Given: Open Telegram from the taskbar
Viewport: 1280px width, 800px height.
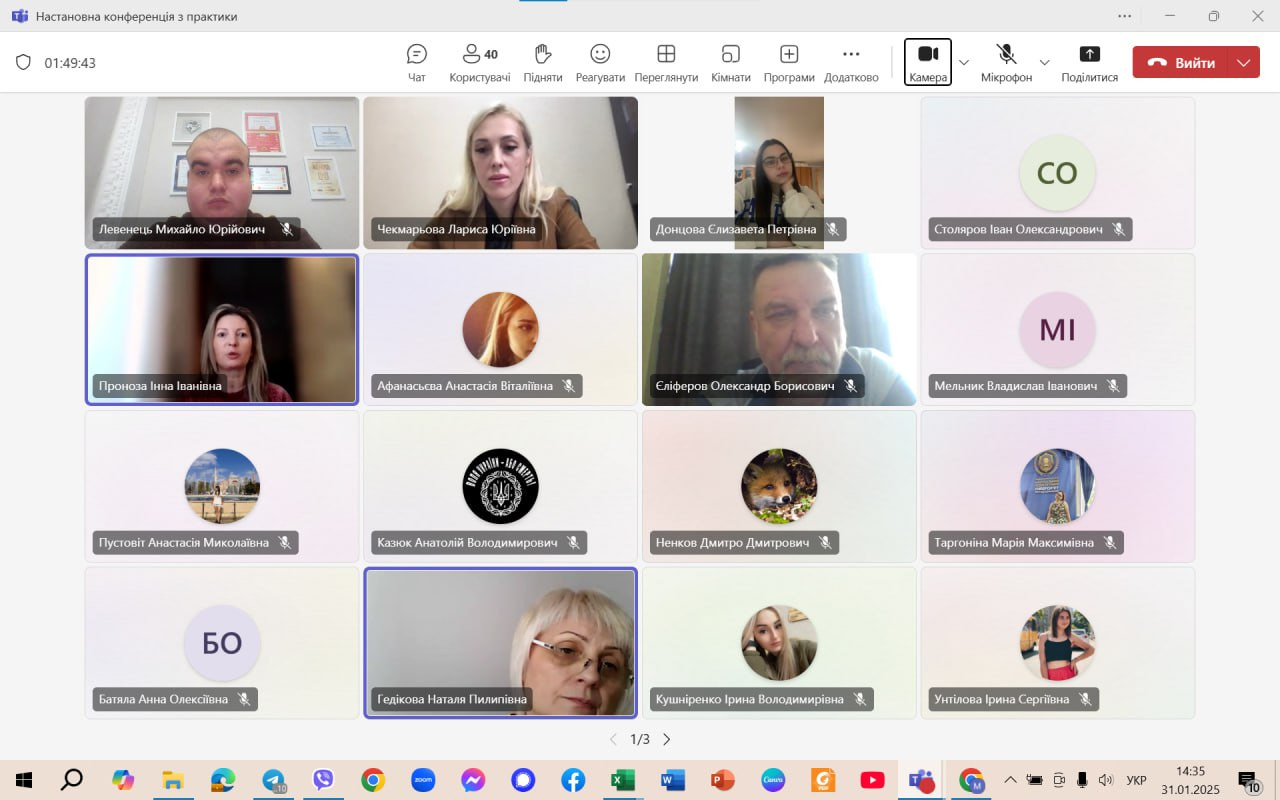Looking at the screenshot, I should 273,780.
